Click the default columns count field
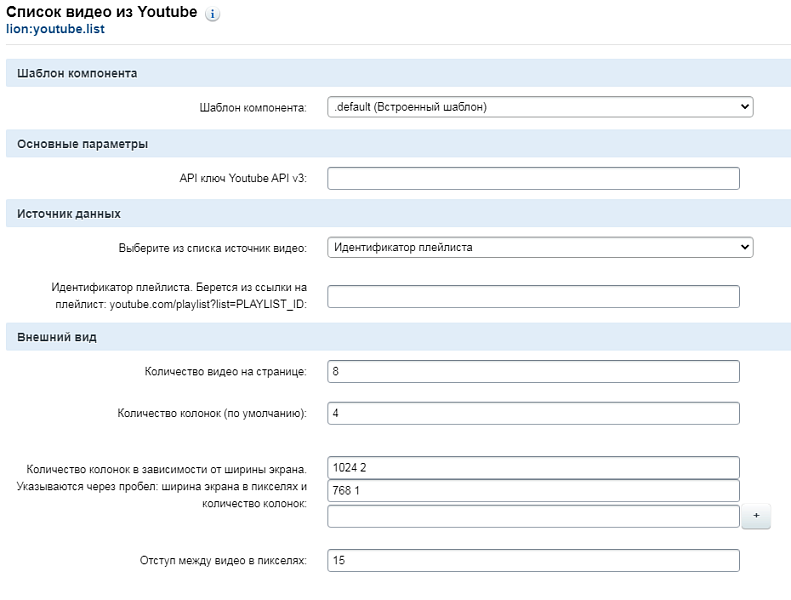The image size is (791, 600). point(533,413)
